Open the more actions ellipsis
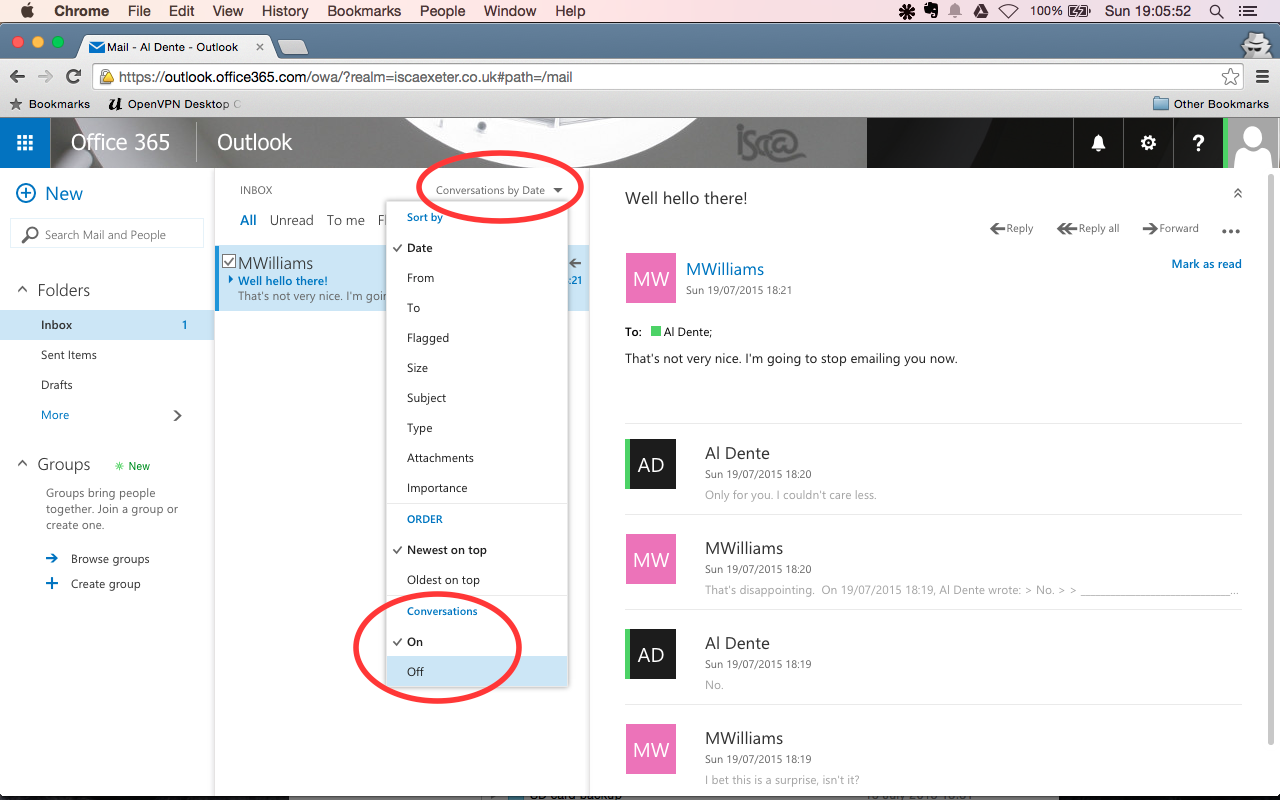 tap(1231, 231)
